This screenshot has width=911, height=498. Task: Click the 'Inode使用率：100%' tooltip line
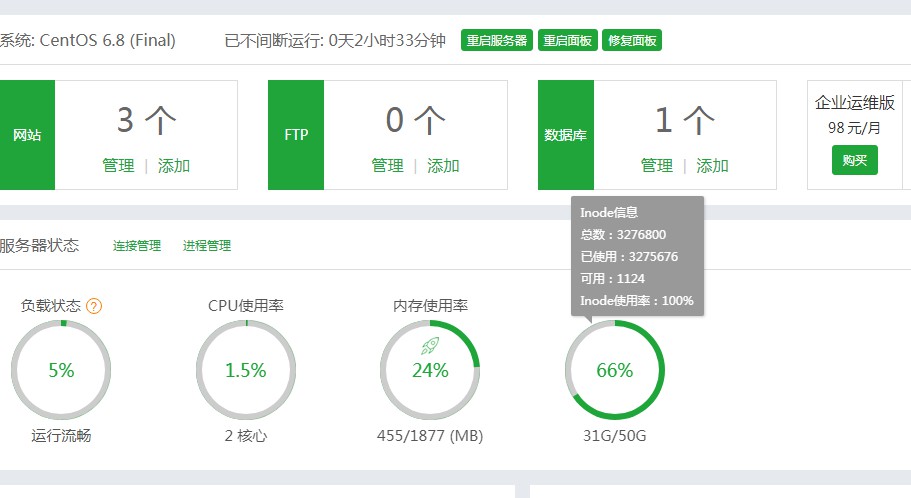637,301
